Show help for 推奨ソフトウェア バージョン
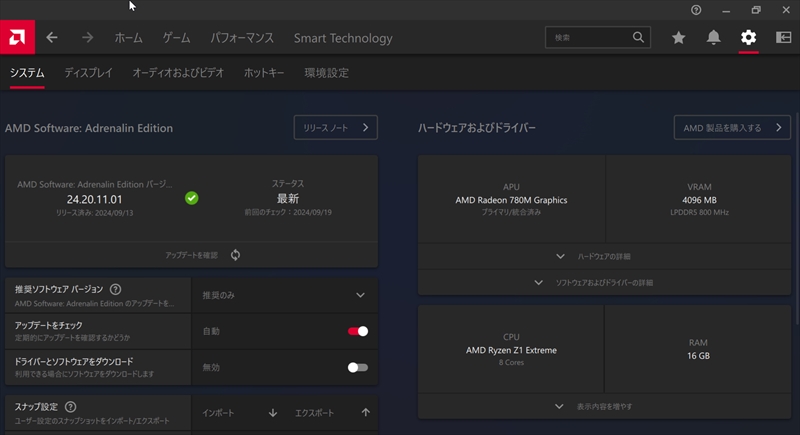Viewport: 800px width, 435px height. (116, 289)
